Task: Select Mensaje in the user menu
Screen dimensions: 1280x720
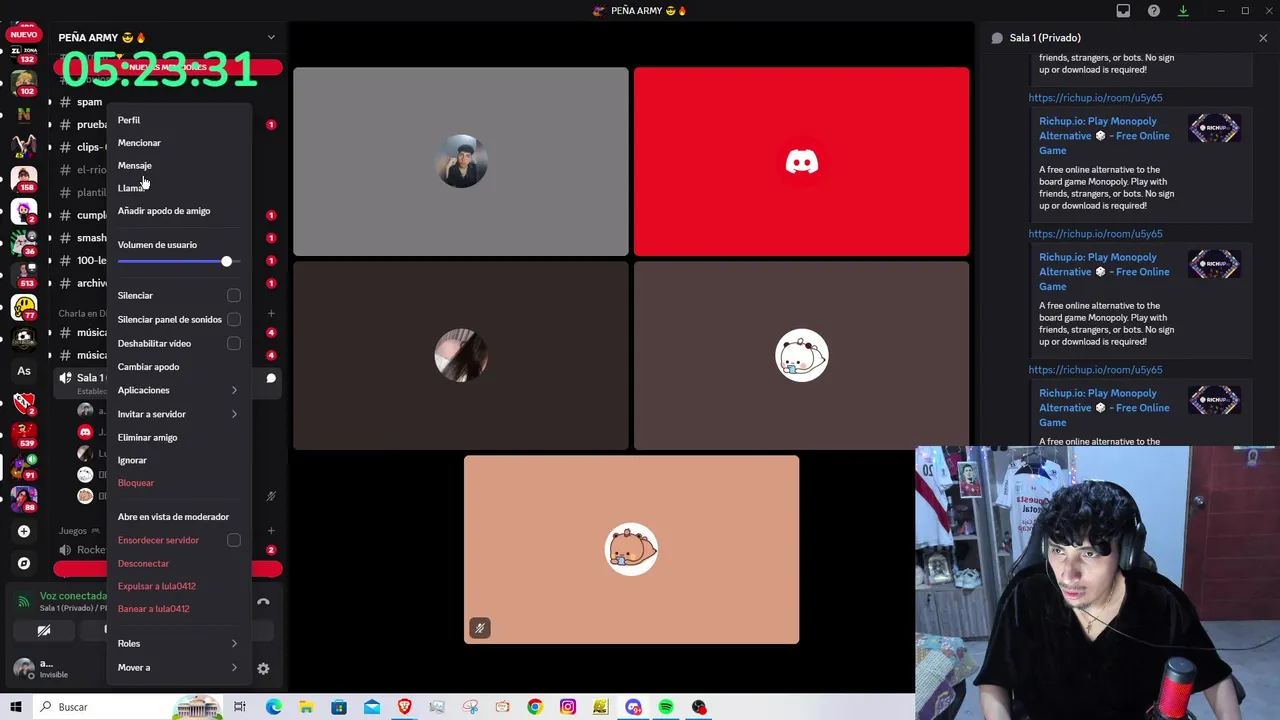Action: (x=135, y=166)
